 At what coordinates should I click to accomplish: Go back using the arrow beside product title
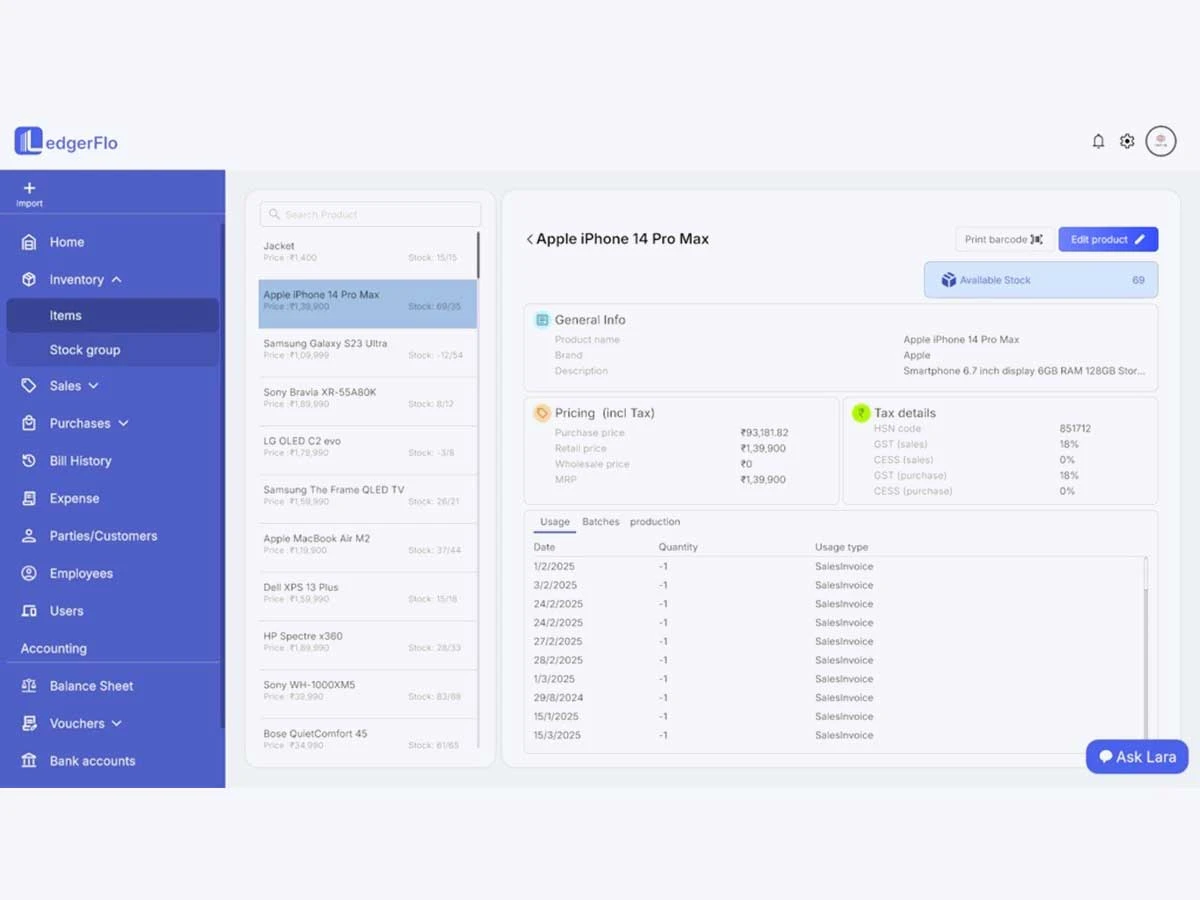tap(529, 240)
